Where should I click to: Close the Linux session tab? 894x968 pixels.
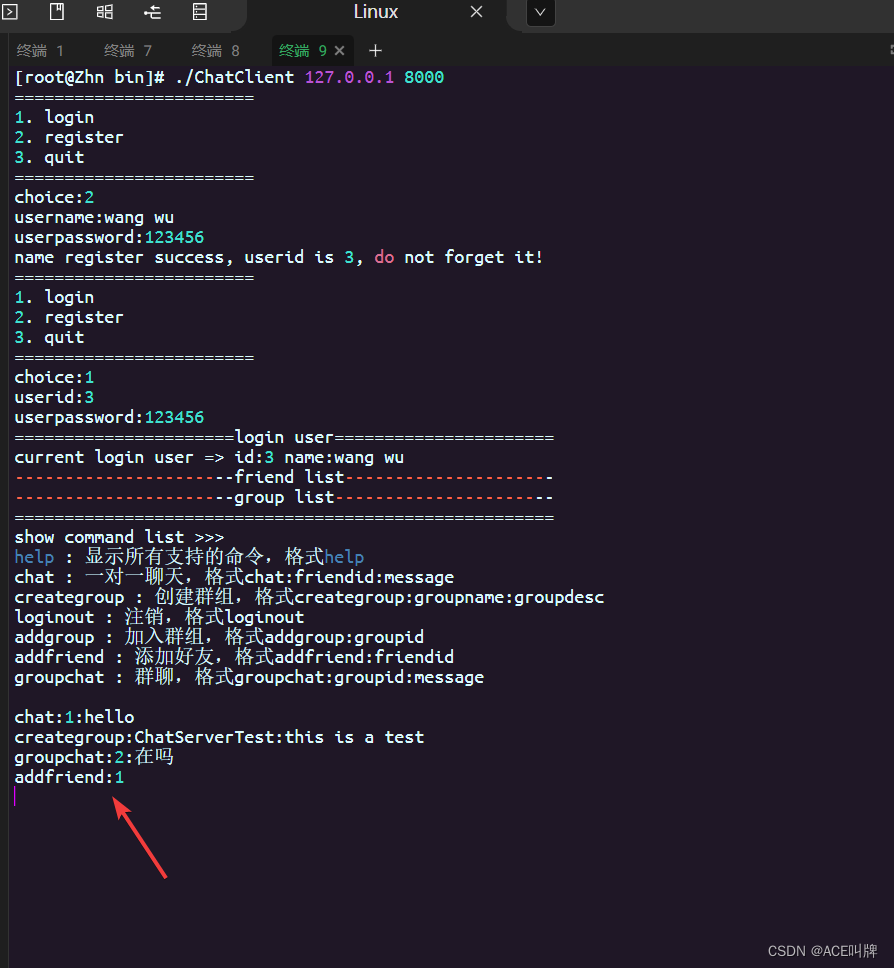coord(476,12)
